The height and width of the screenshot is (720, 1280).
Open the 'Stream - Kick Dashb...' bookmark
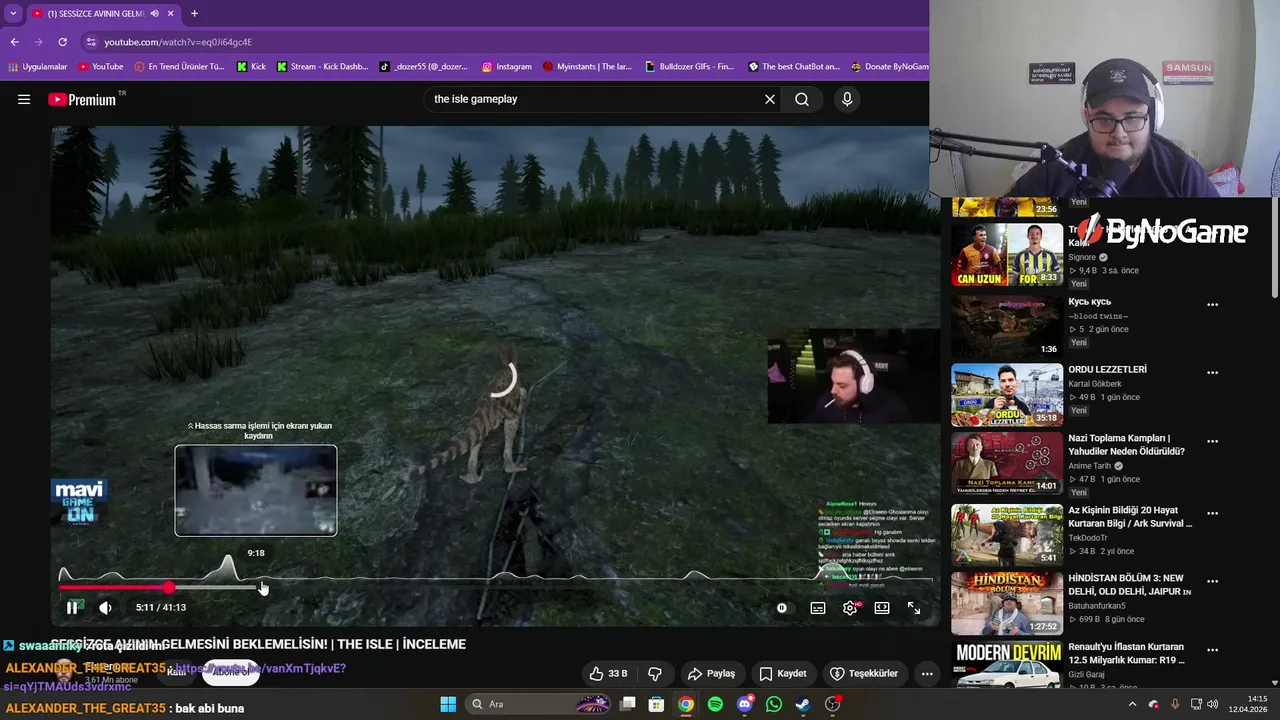[x=322, y=67]
